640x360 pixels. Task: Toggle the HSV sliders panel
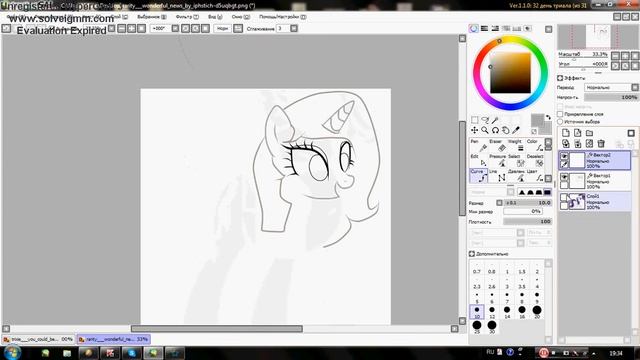(x=495, y=29)
